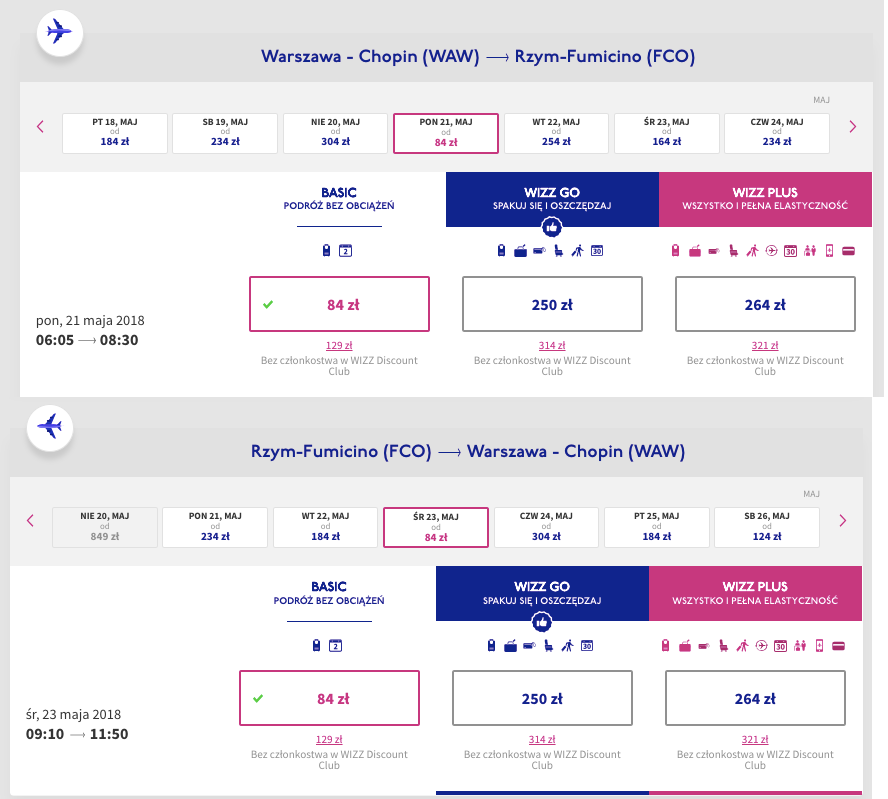The image size is (888, 799).
Task: Click the two-people icon under return WIZZ PLUS
Action: [x=800, y=645]
